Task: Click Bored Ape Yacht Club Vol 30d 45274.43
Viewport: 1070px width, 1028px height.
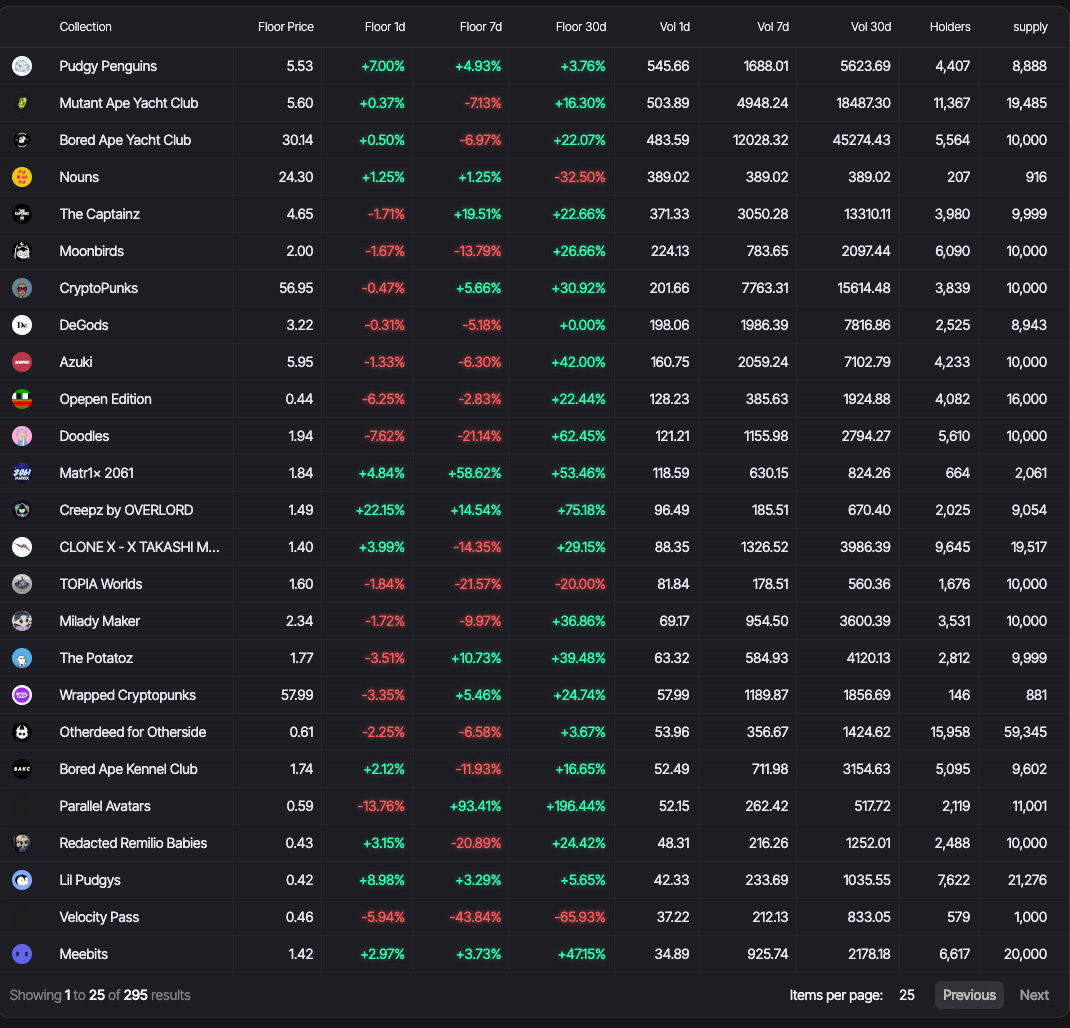Action: (861, 140)
